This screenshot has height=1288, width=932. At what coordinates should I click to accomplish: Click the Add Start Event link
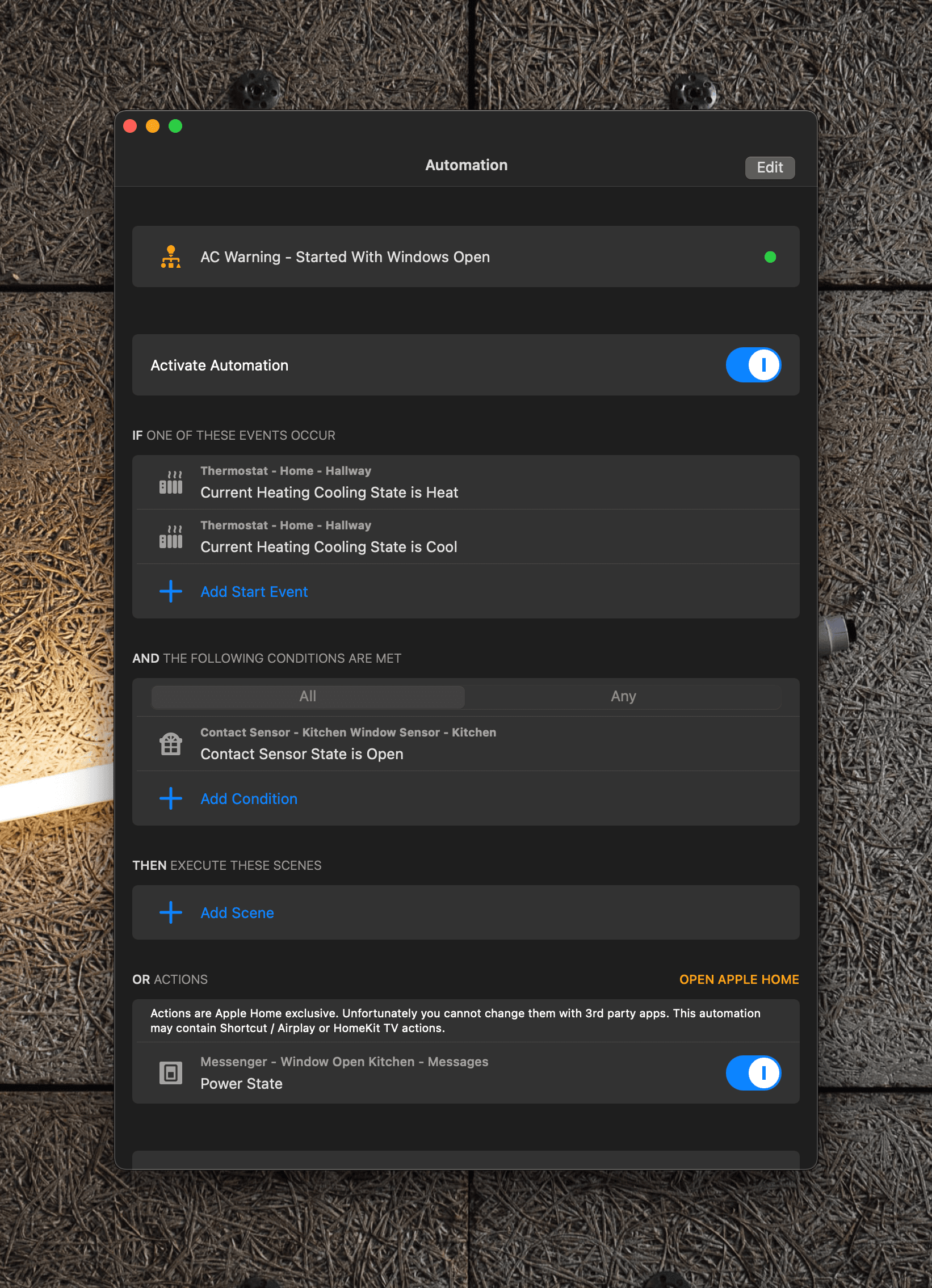pos(254,592)
